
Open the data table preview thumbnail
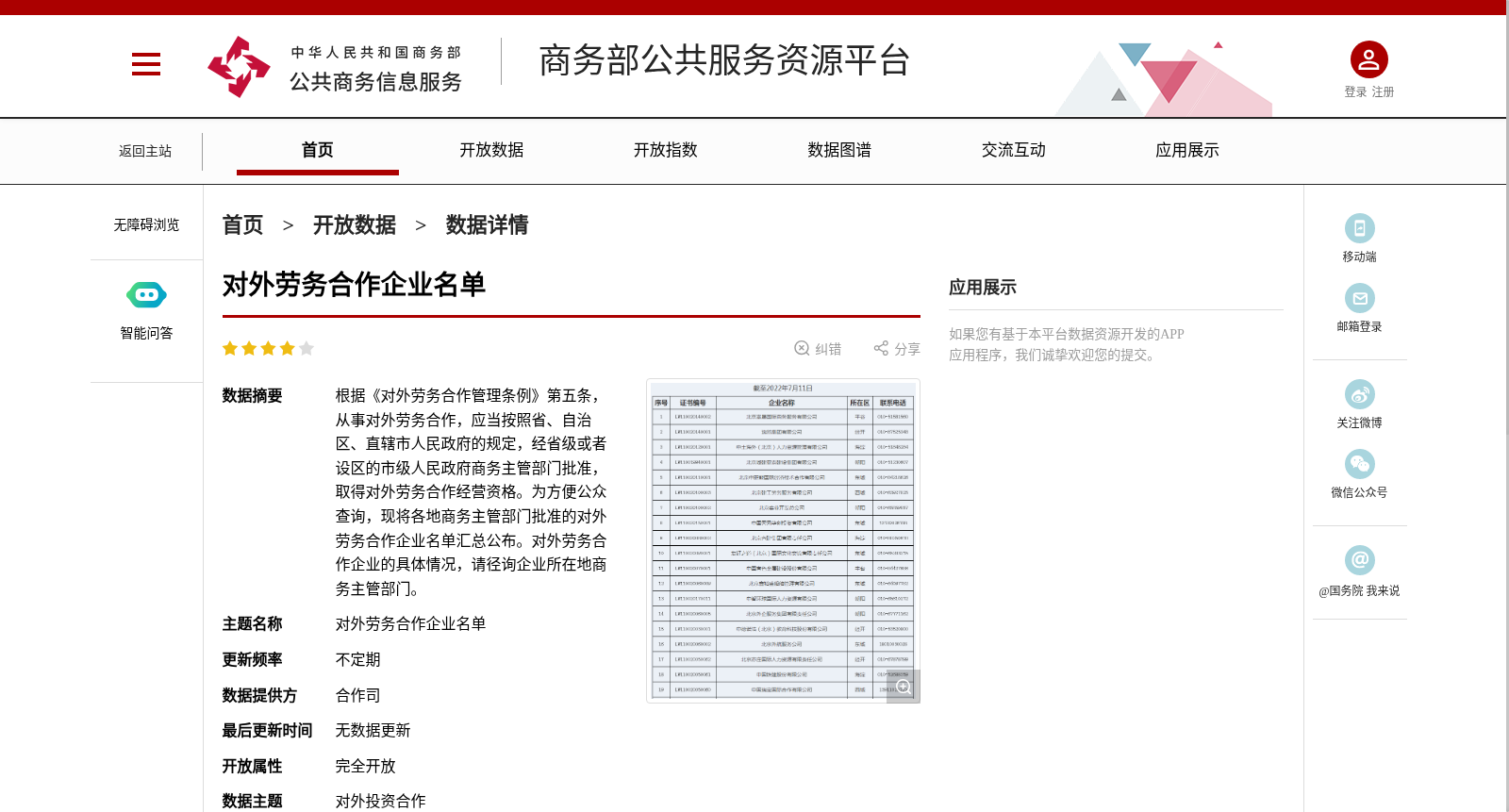tap(783, 540)
